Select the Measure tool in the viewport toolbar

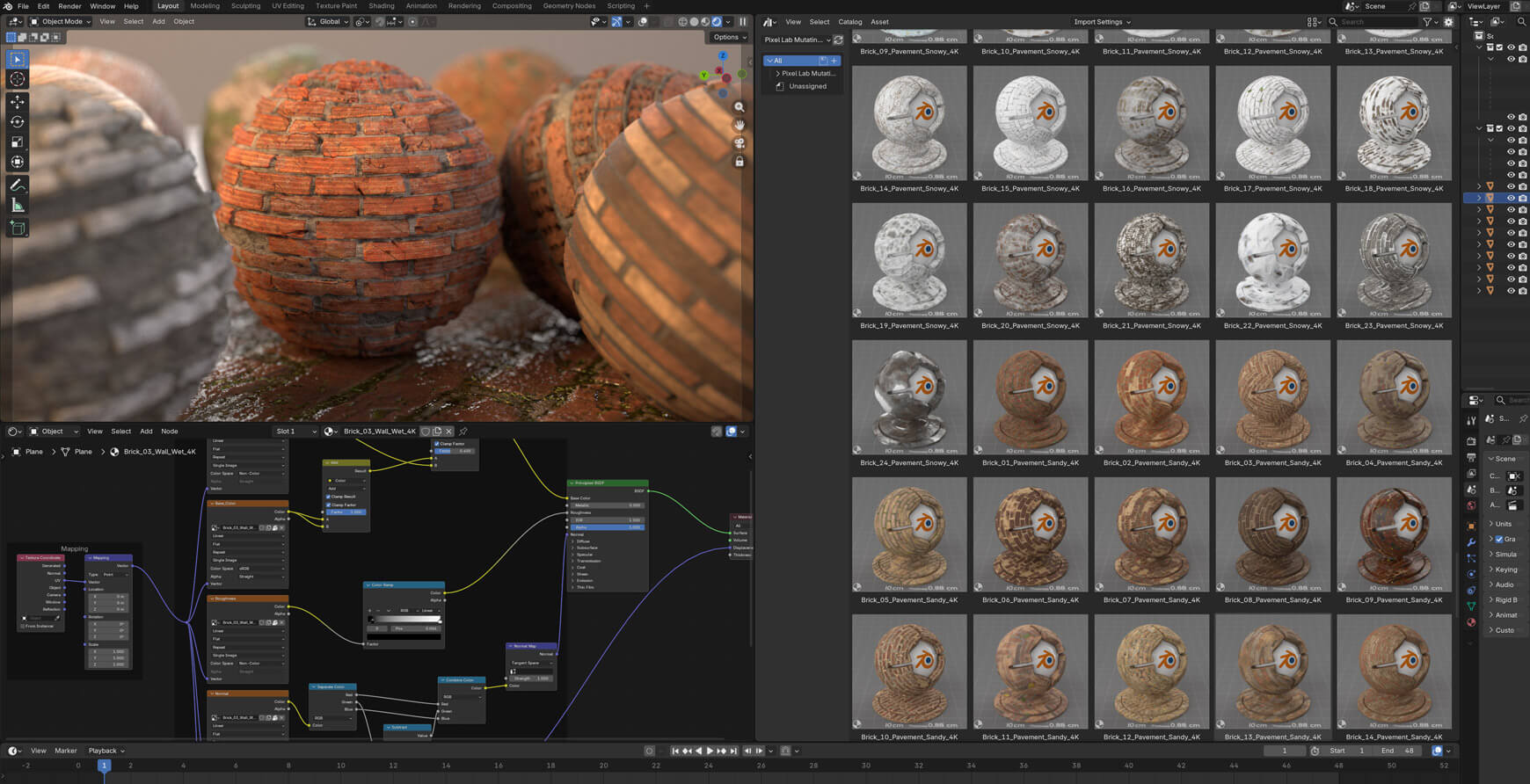tap(17, 206)
